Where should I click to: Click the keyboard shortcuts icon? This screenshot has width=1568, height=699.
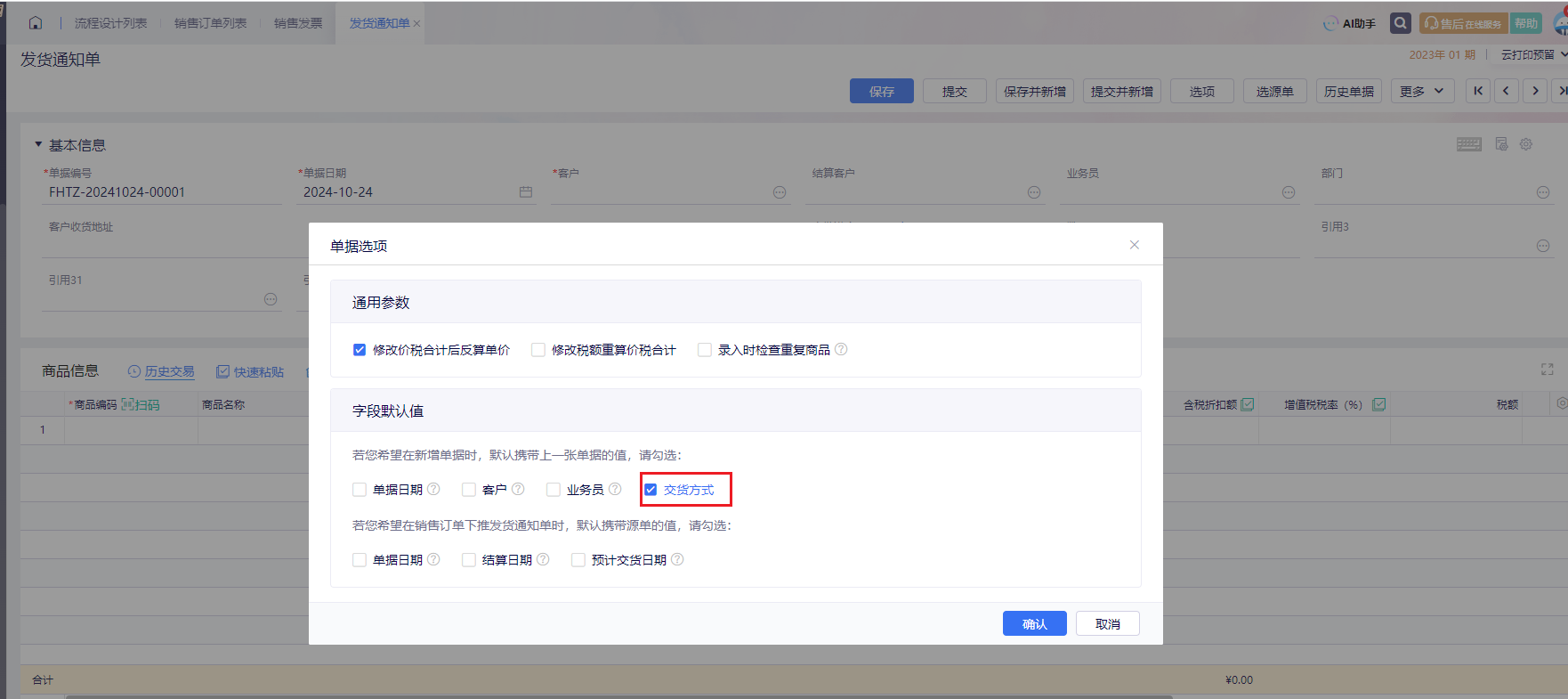1469,144
